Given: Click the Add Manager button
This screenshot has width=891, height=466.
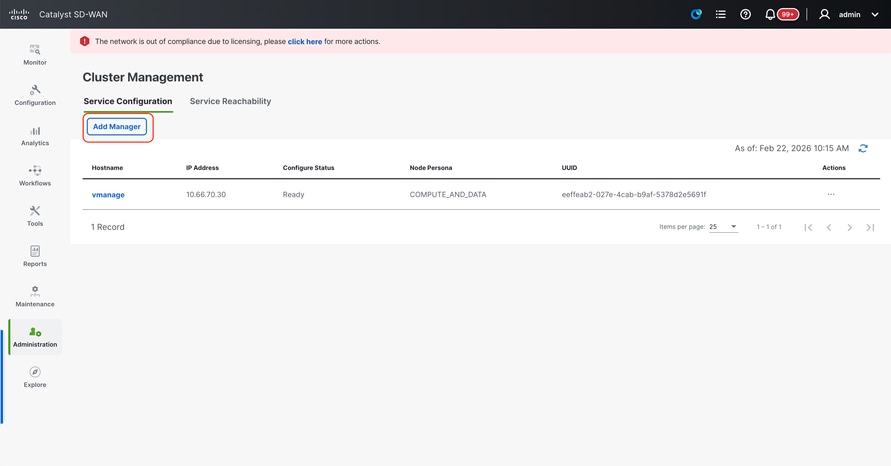Looking at the screenshot, I should 117,127.
